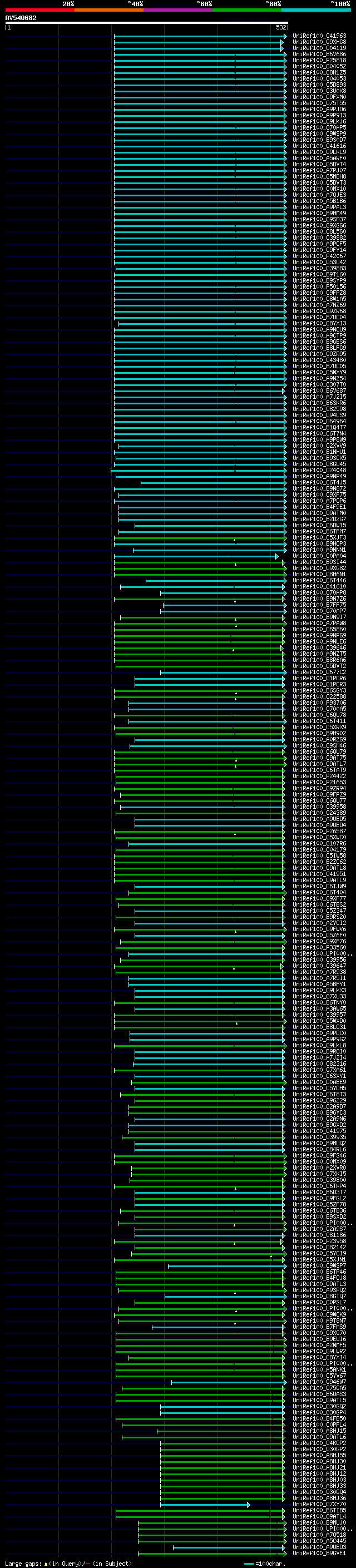Viewport: 356px width, 1568px height.
Task: Select hit label UniRef100_C6TAT9
Action: 319,770
